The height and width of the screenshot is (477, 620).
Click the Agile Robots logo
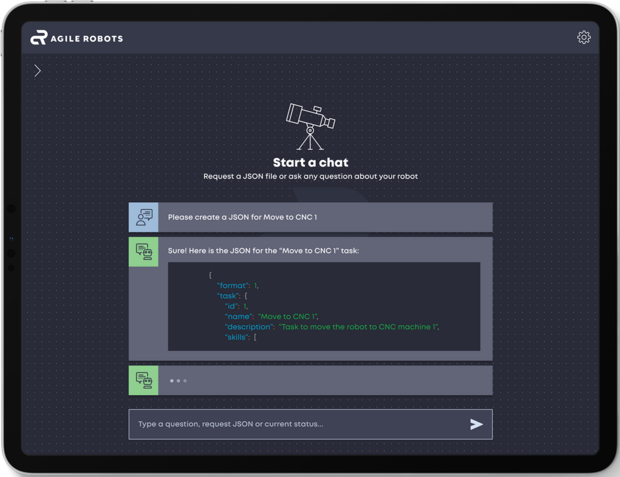point(77,38)
